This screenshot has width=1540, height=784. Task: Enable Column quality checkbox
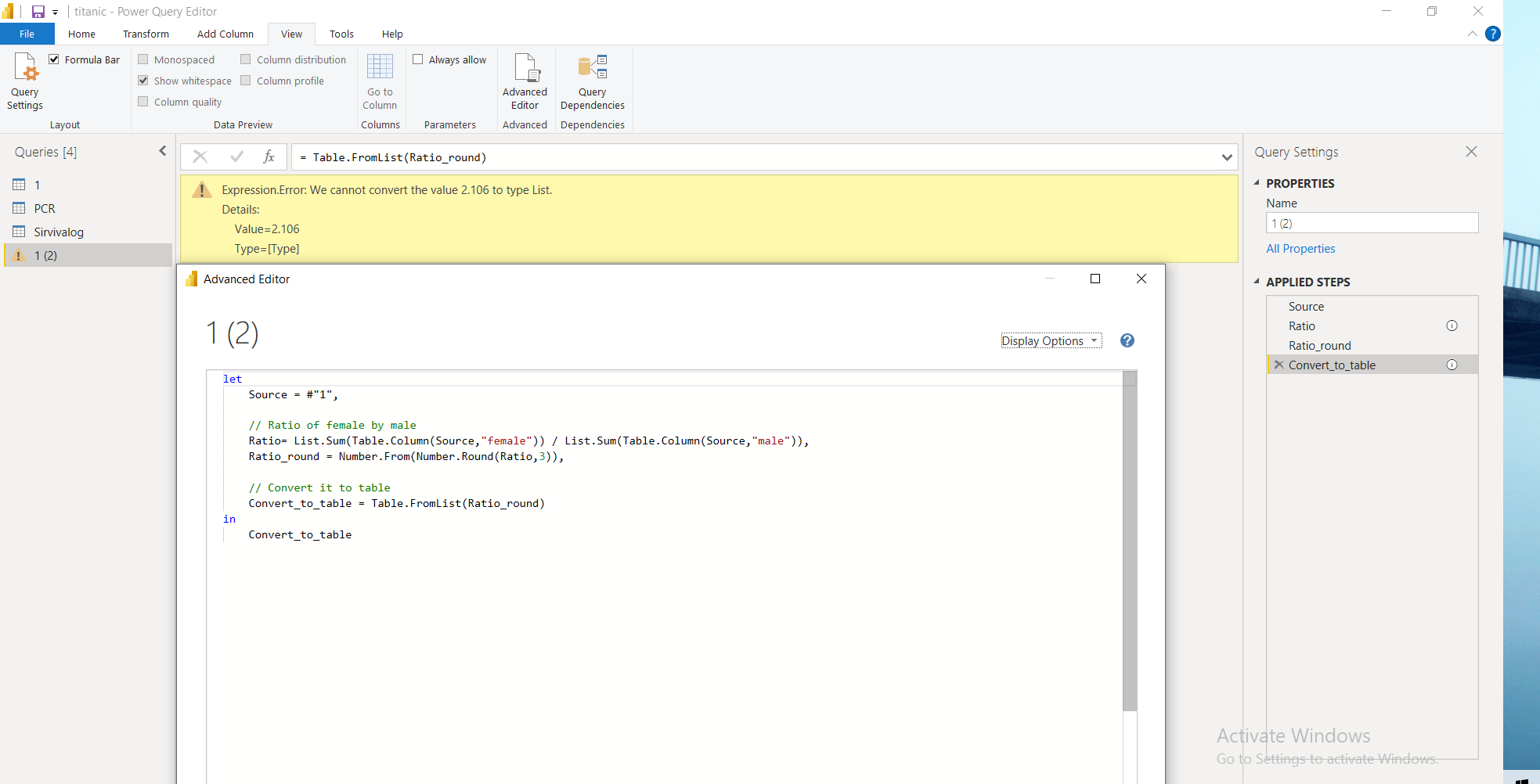[x=143, y=102]
